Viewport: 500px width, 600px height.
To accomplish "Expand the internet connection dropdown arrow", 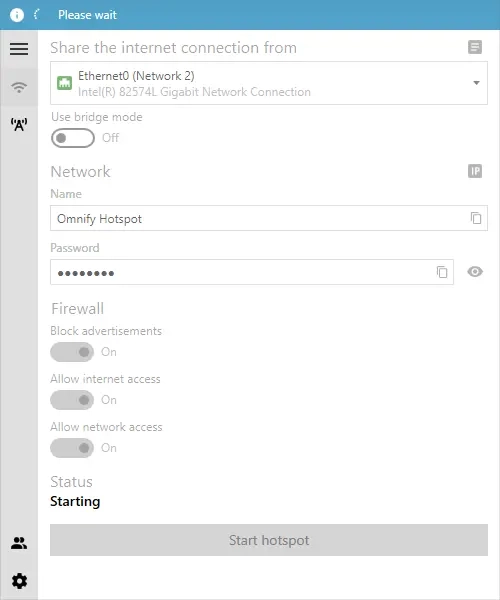I will 476,83.
